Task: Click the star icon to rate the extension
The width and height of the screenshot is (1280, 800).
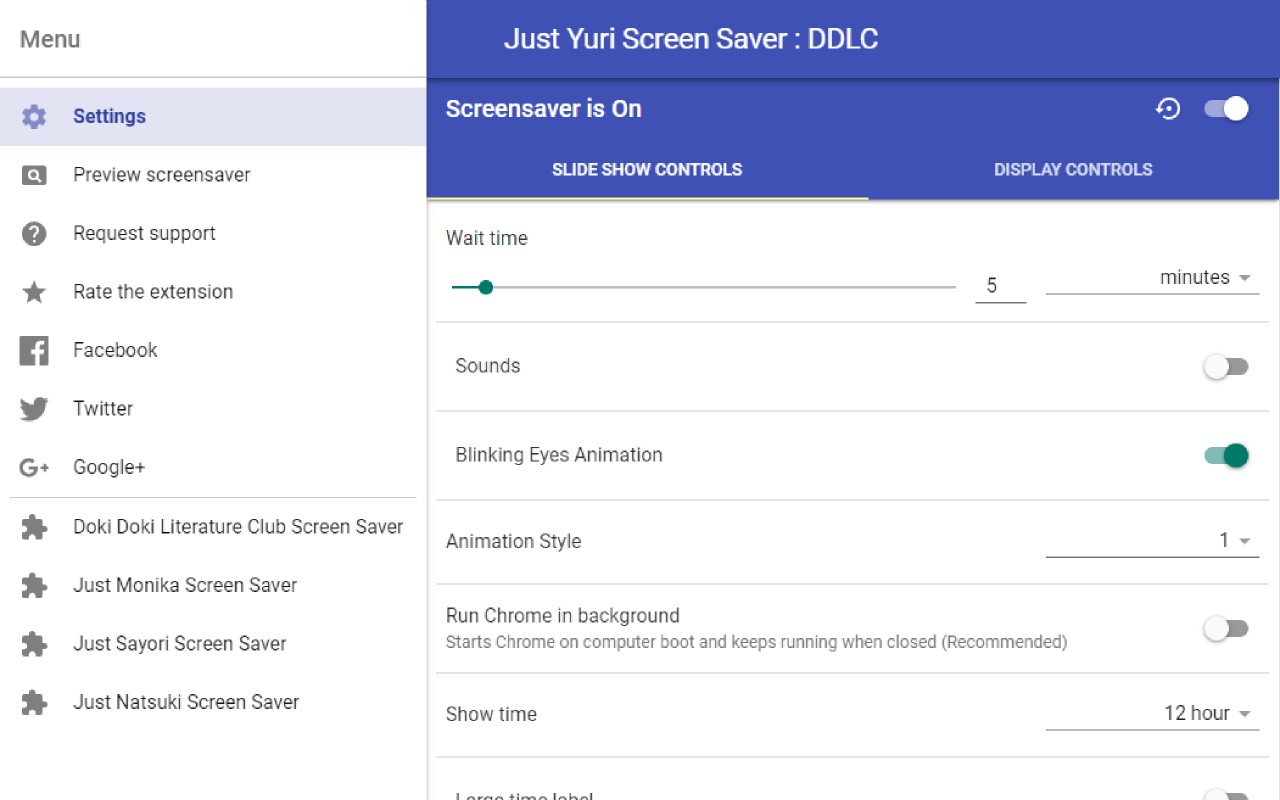Action: (x=34, y=292)
